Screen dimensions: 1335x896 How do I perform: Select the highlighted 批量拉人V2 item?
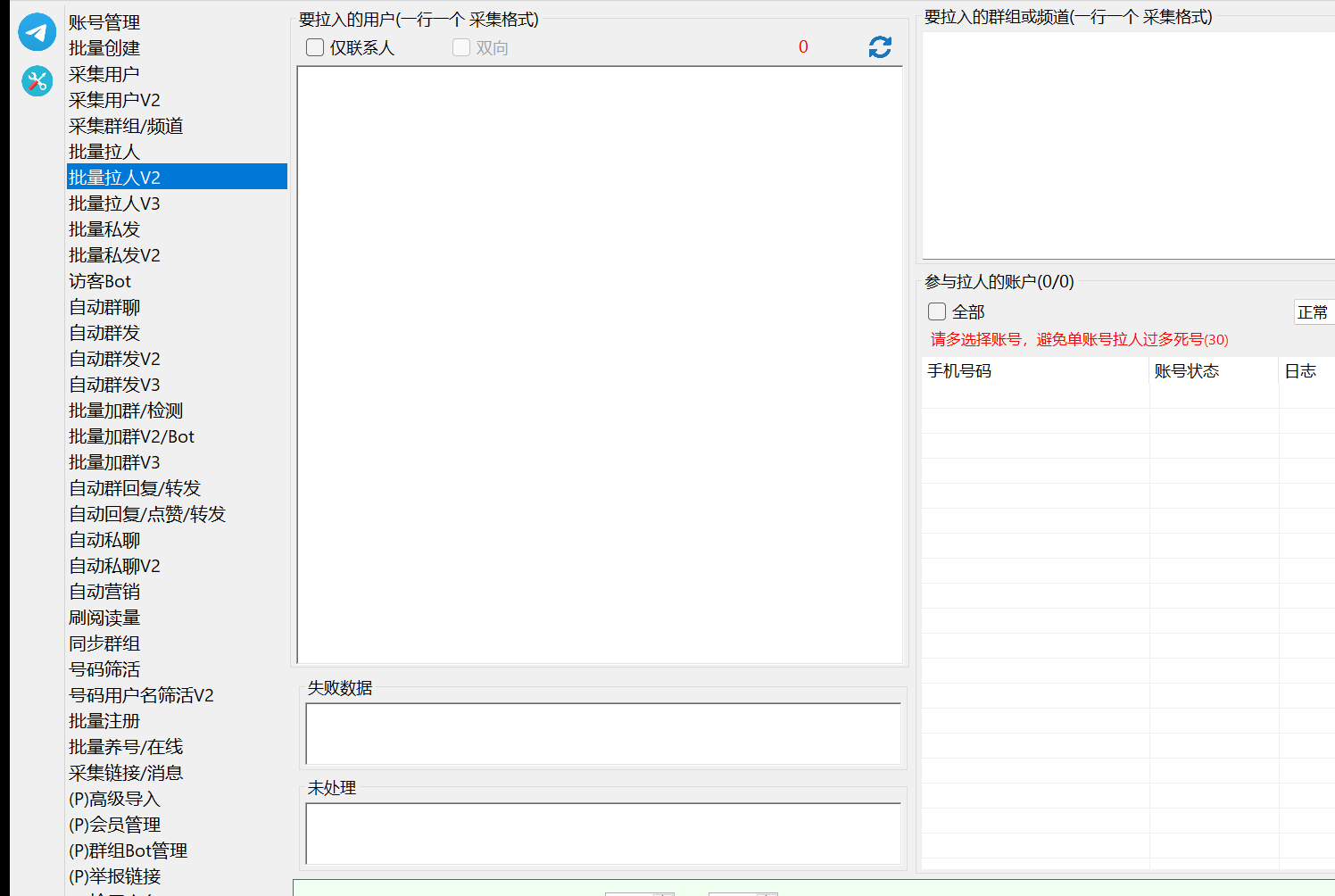click(x=177, y=178)
